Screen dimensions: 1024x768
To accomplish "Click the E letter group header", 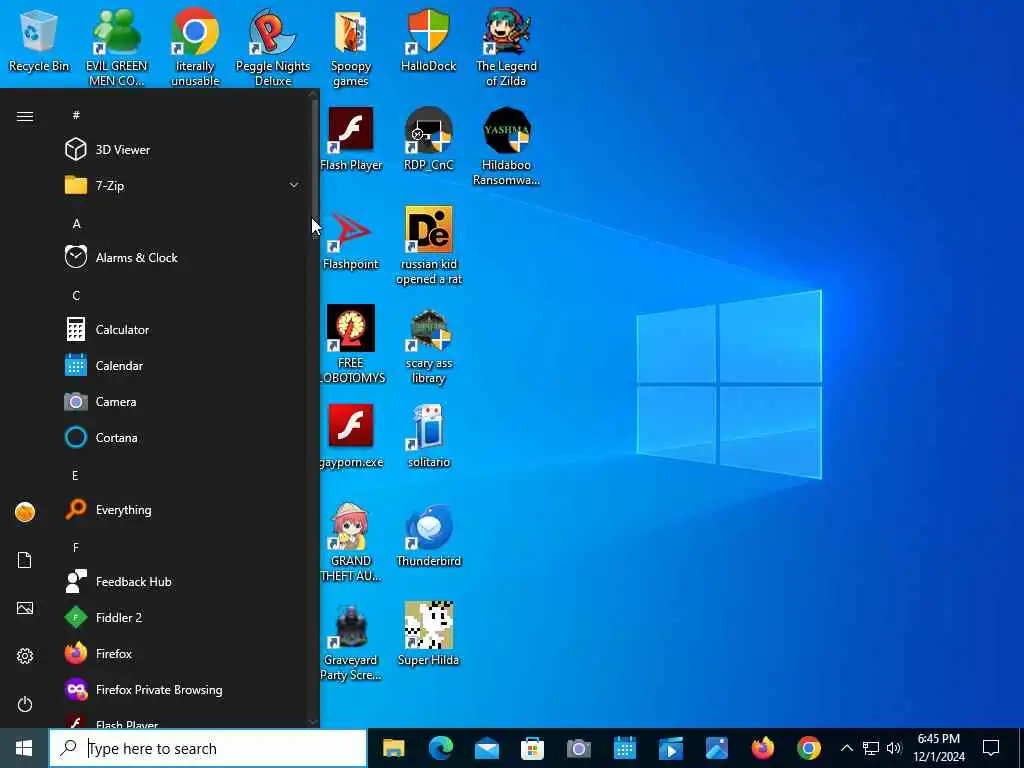I will pos(76,475).
